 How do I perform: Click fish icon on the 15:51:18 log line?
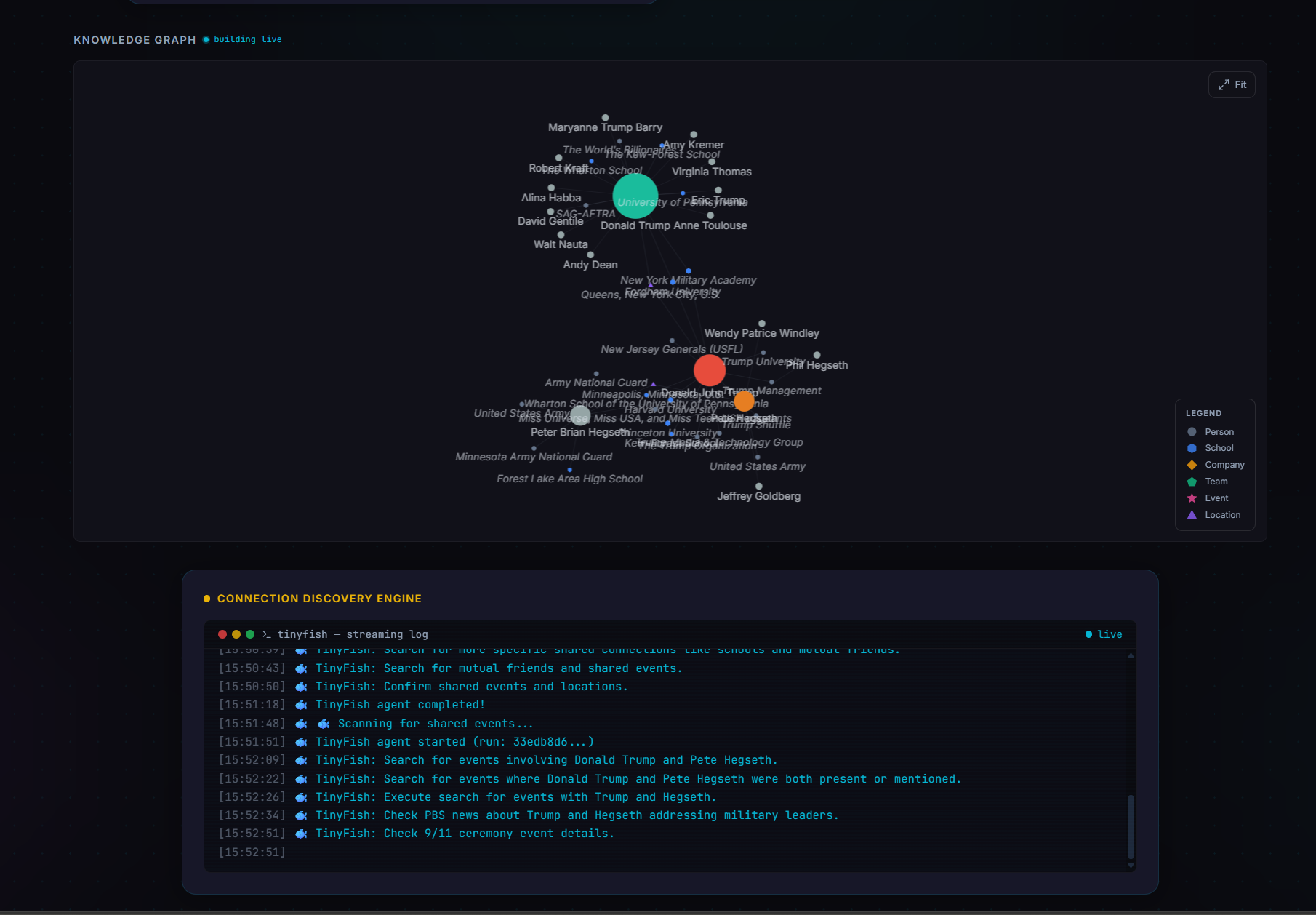[301, 705]
